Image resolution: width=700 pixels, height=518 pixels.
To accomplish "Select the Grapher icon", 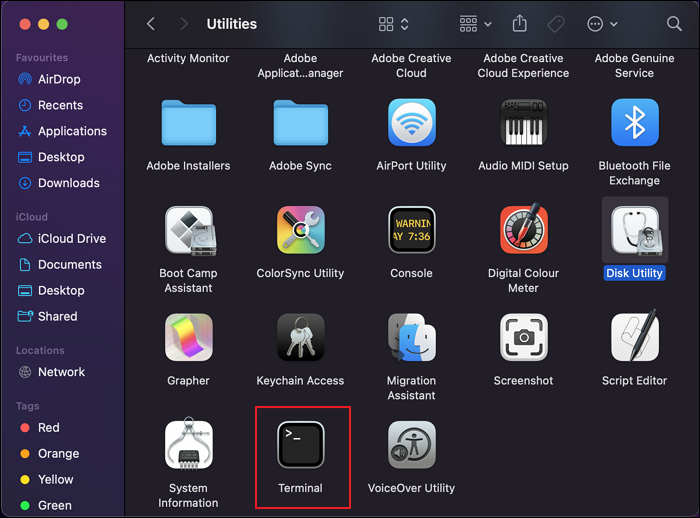I will (x=188, y=337).
